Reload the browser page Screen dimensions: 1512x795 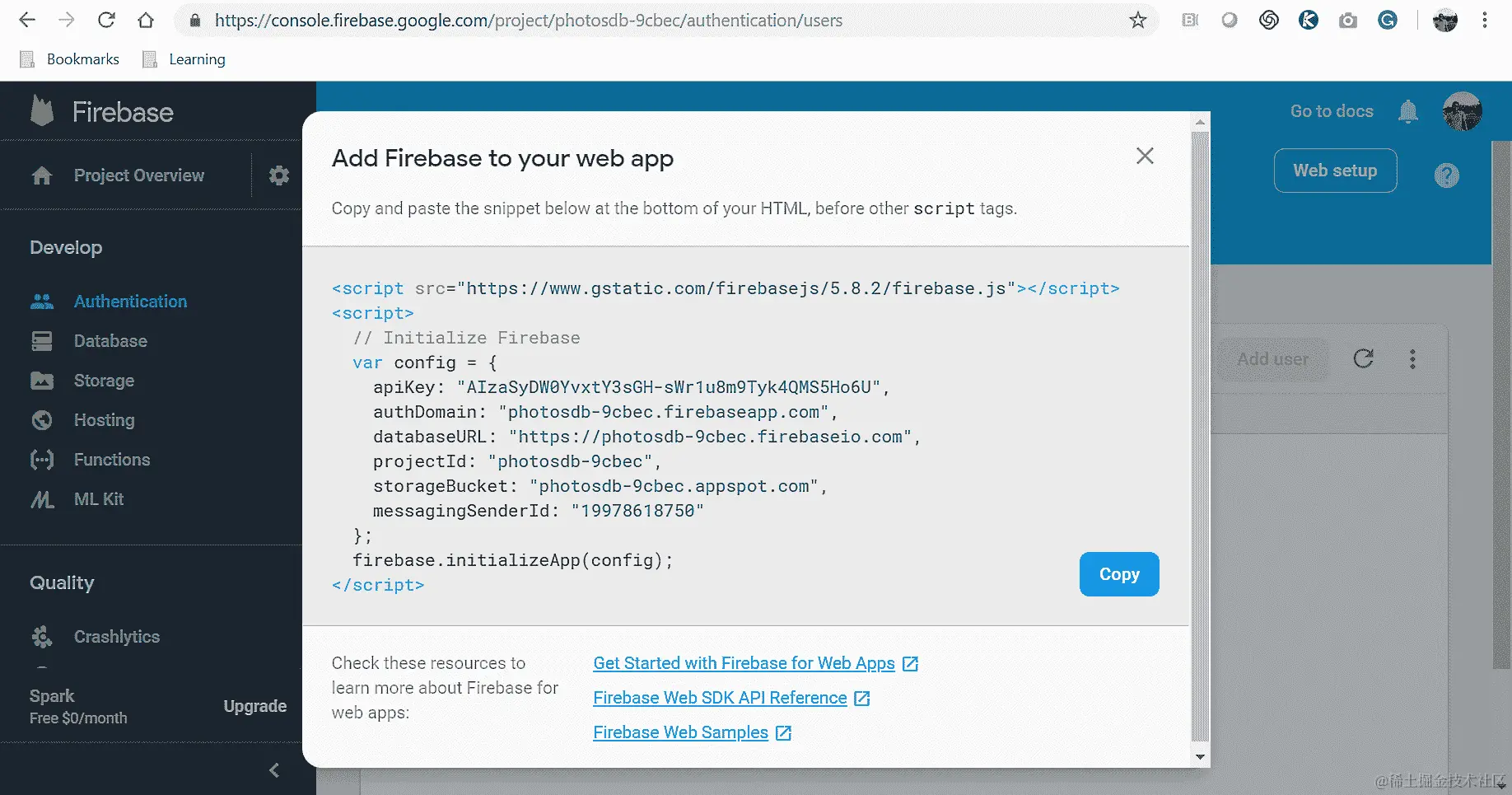106,21
